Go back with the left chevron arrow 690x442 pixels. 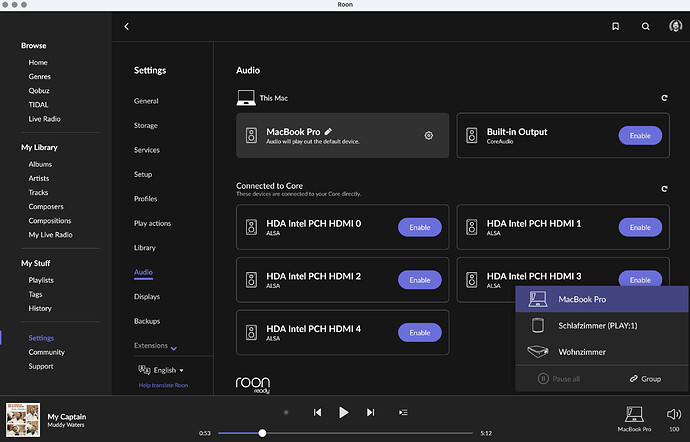point(127,26)
